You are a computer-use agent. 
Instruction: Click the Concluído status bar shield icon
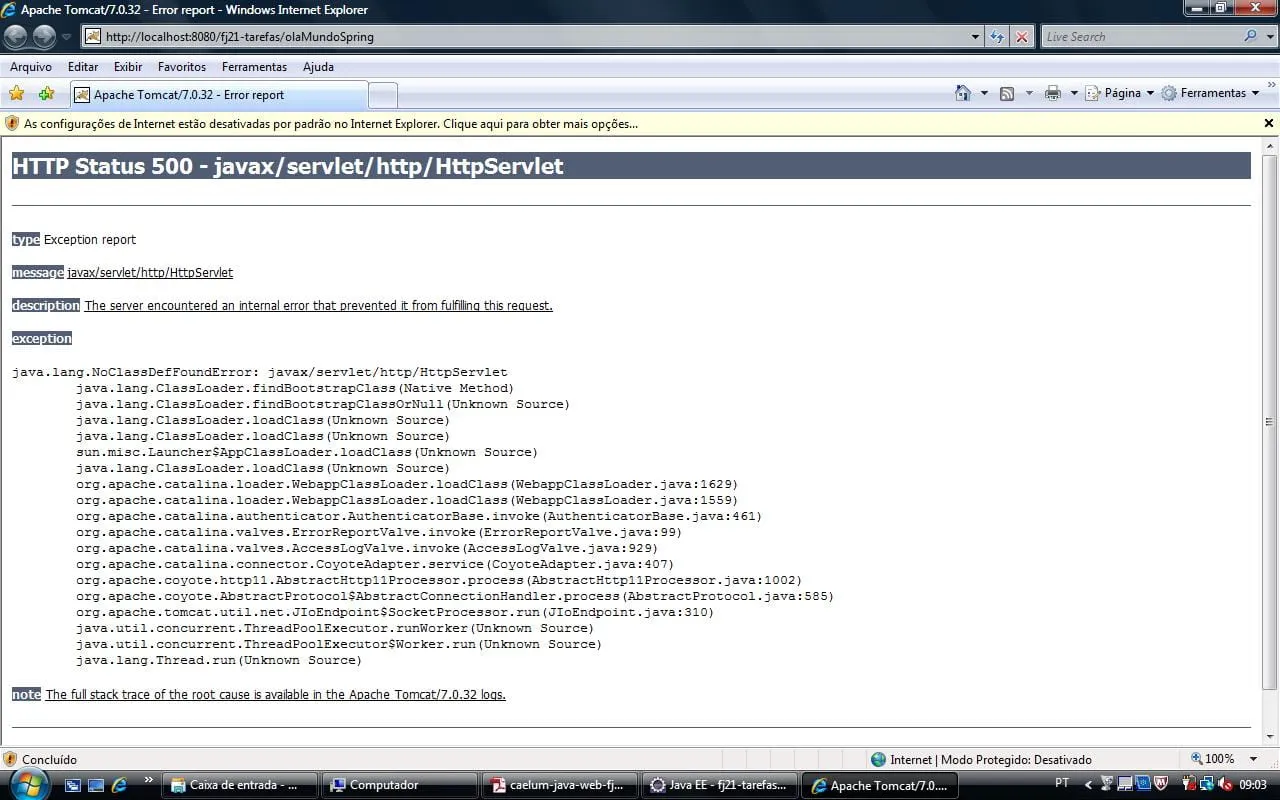[10, 759]
